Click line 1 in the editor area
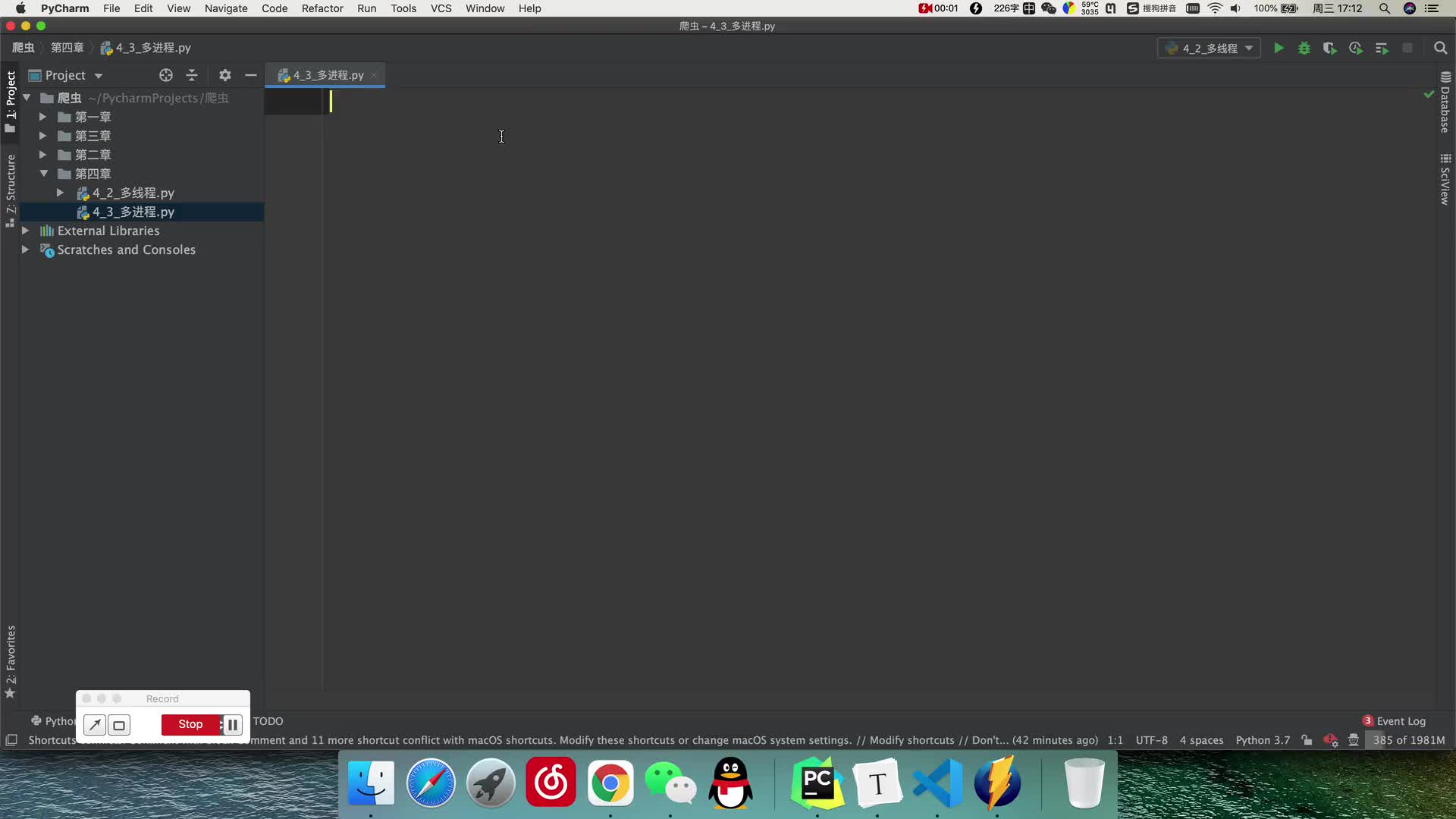The image size is (1456, 819). (872, 102)
